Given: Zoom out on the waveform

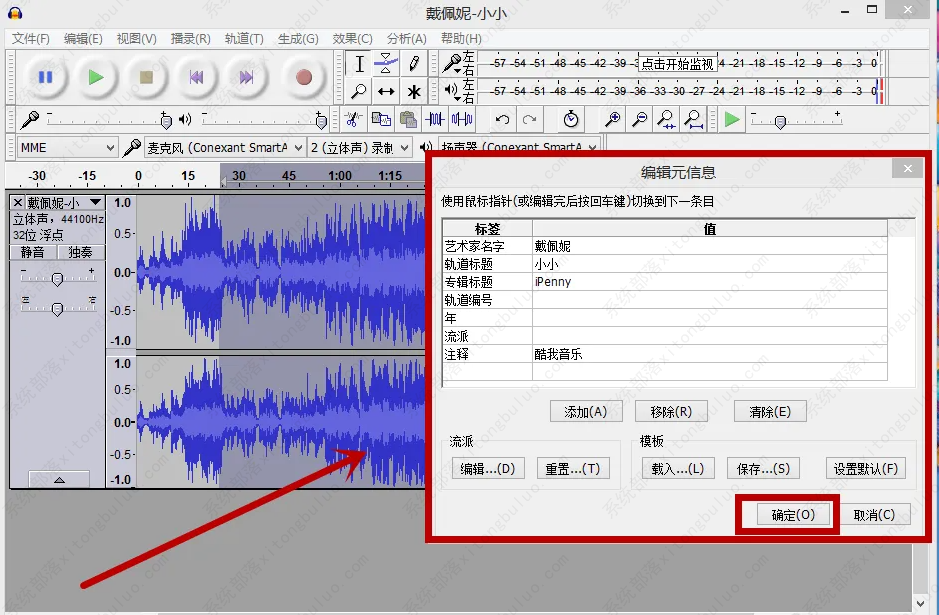Looking at the screenshot, I should point(640,120).
